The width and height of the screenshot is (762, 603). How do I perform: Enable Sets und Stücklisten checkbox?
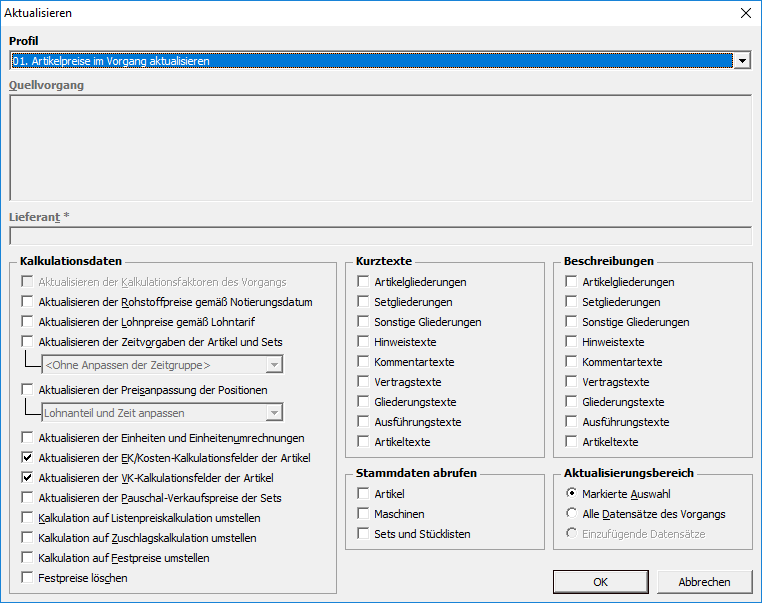click(x=364, y=534)
